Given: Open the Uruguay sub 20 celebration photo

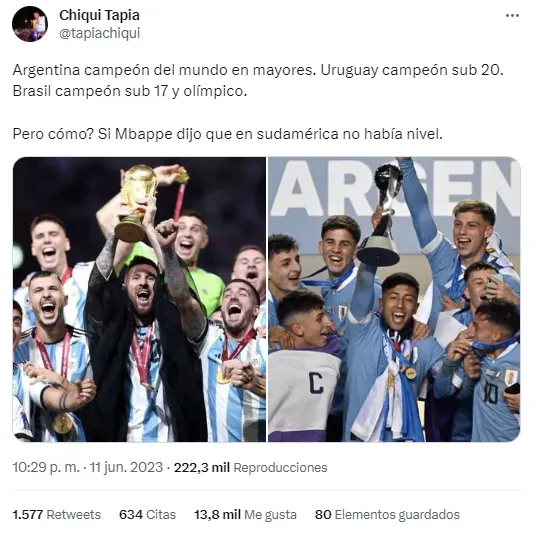Looking at the screenshot, I should tap(394, 299).
